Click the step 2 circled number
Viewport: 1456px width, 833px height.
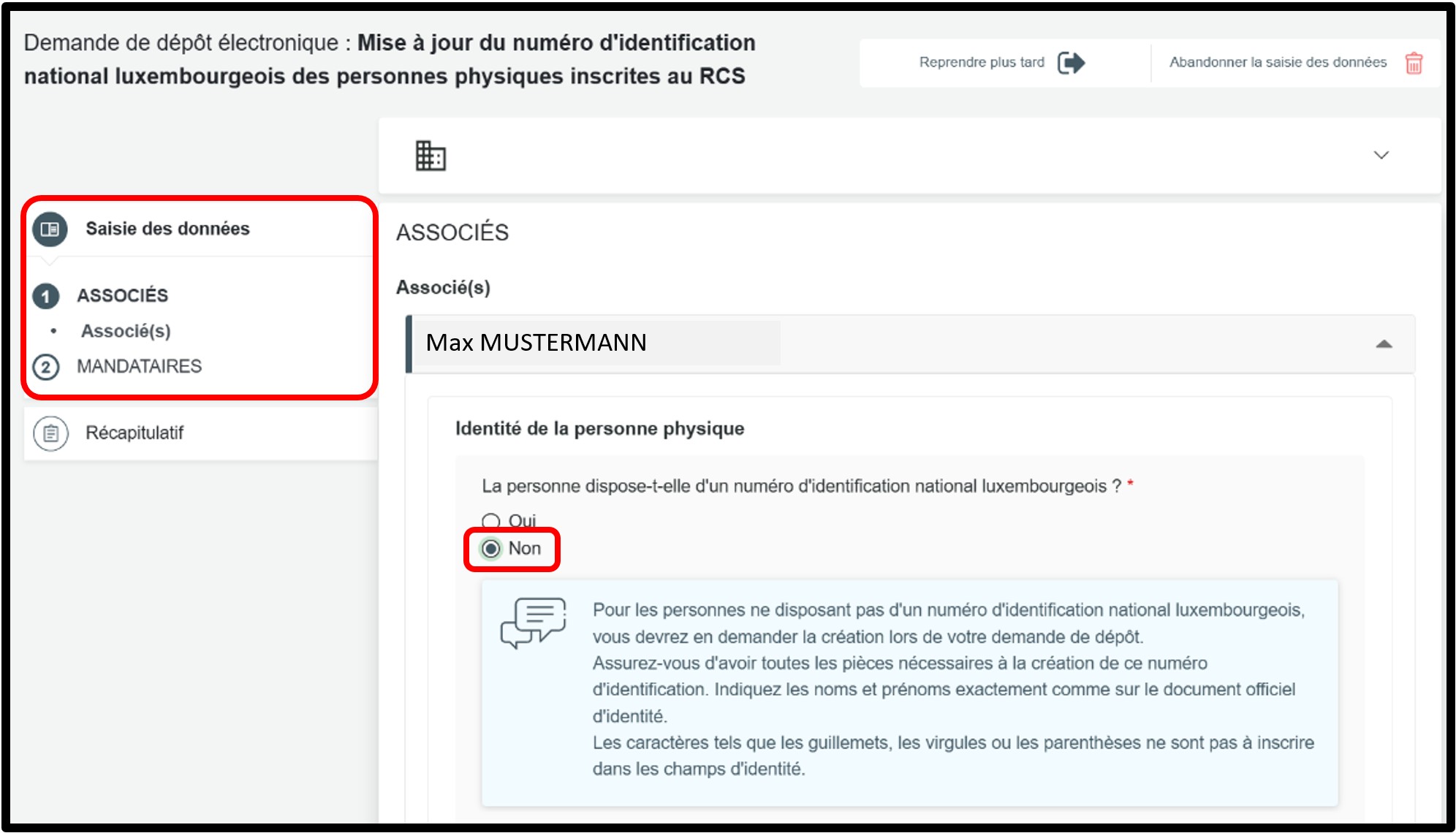pyautogui.click(x=46, y=367)
